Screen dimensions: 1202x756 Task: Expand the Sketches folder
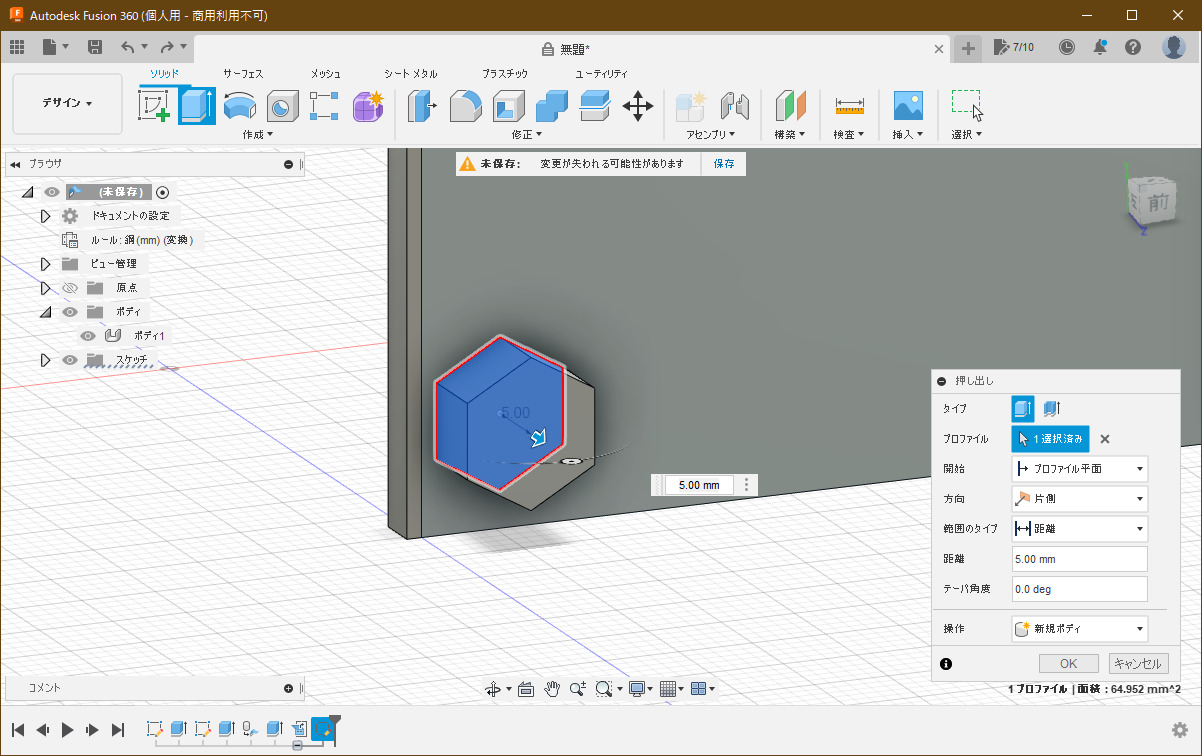click(x=45, y=360)
